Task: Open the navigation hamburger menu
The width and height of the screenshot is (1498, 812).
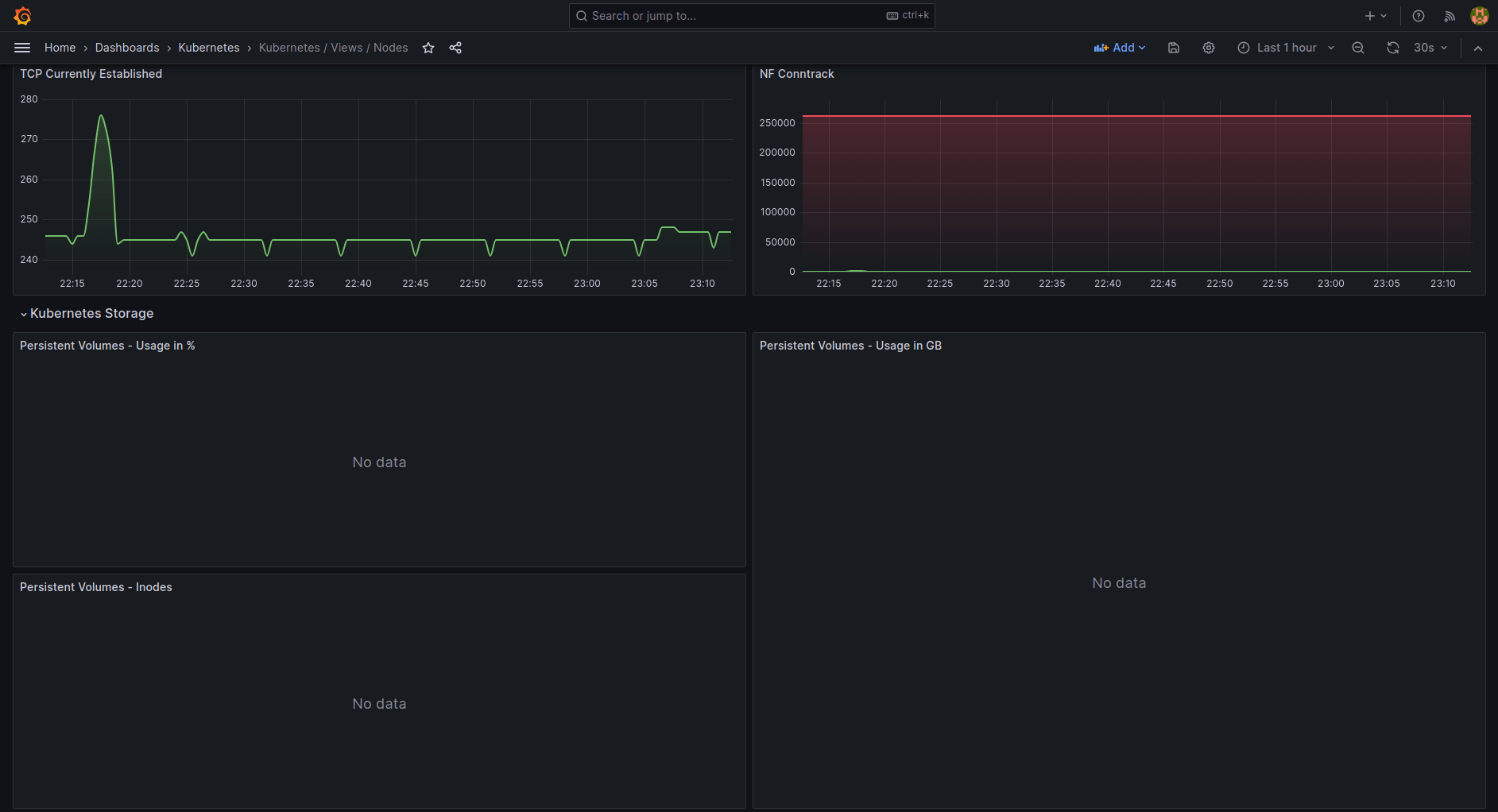Action: click(x=22, y=48)
